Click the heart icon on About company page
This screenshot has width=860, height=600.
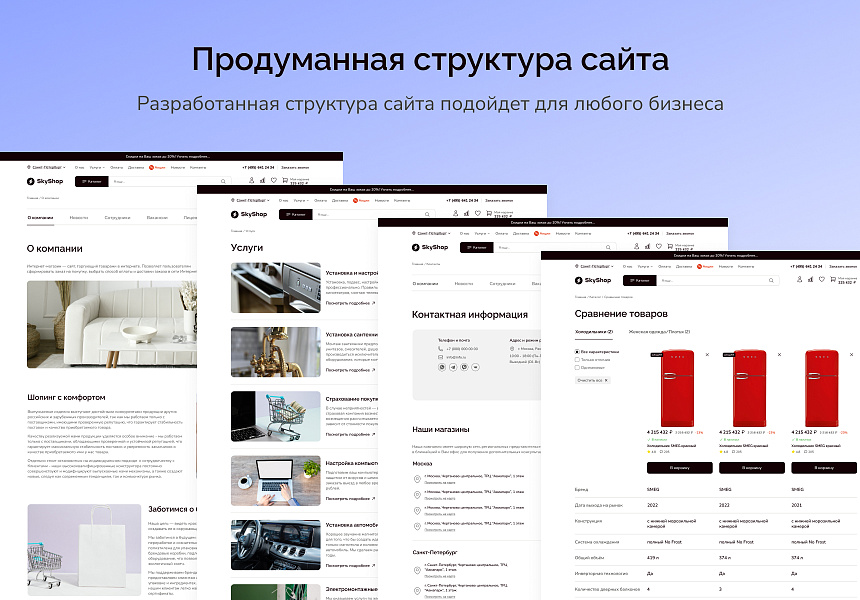click(x=275, y=181)
